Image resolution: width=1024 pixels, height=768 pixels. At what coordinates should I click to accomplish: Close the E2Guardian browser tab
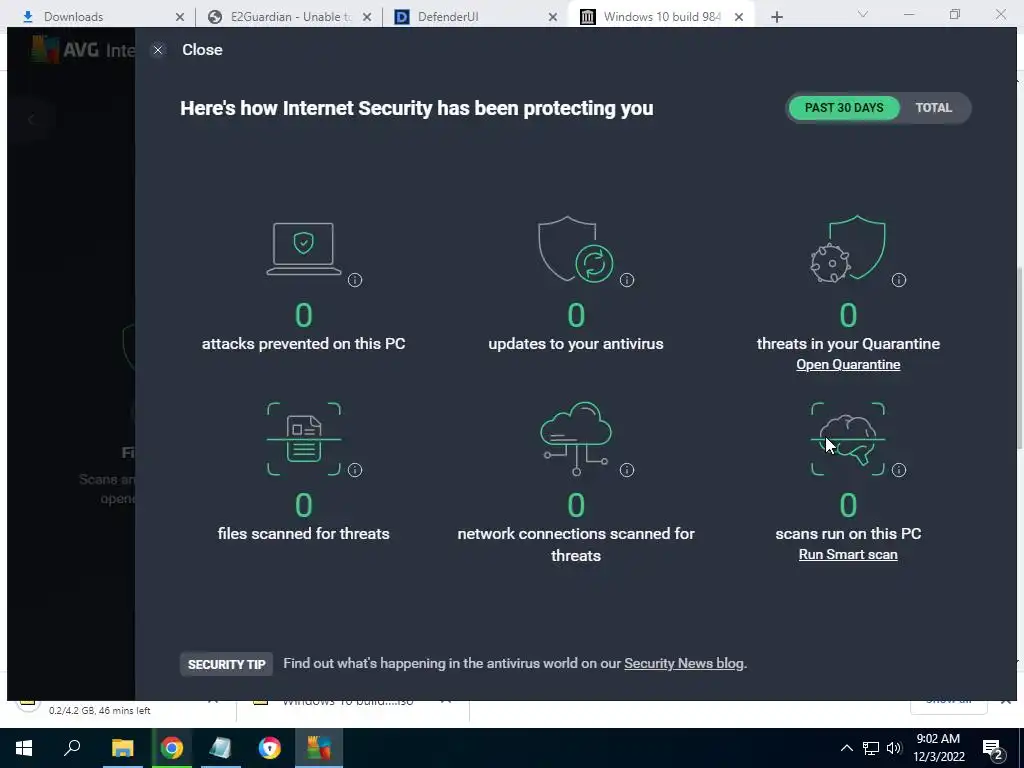pos(367,17)
